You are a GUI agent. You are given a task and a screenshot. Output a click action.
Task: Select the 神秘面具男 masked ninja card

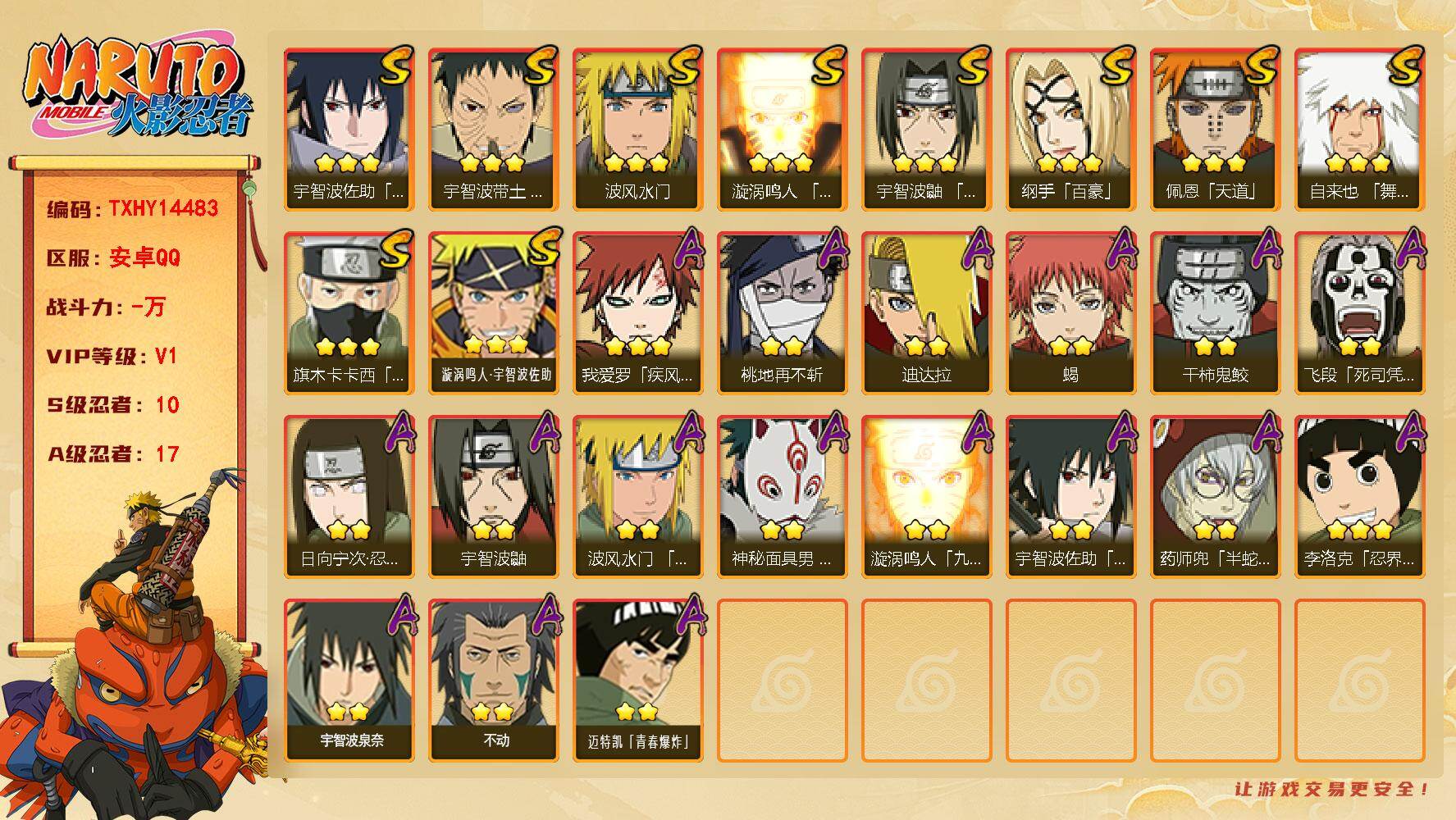tap(782, 496)
